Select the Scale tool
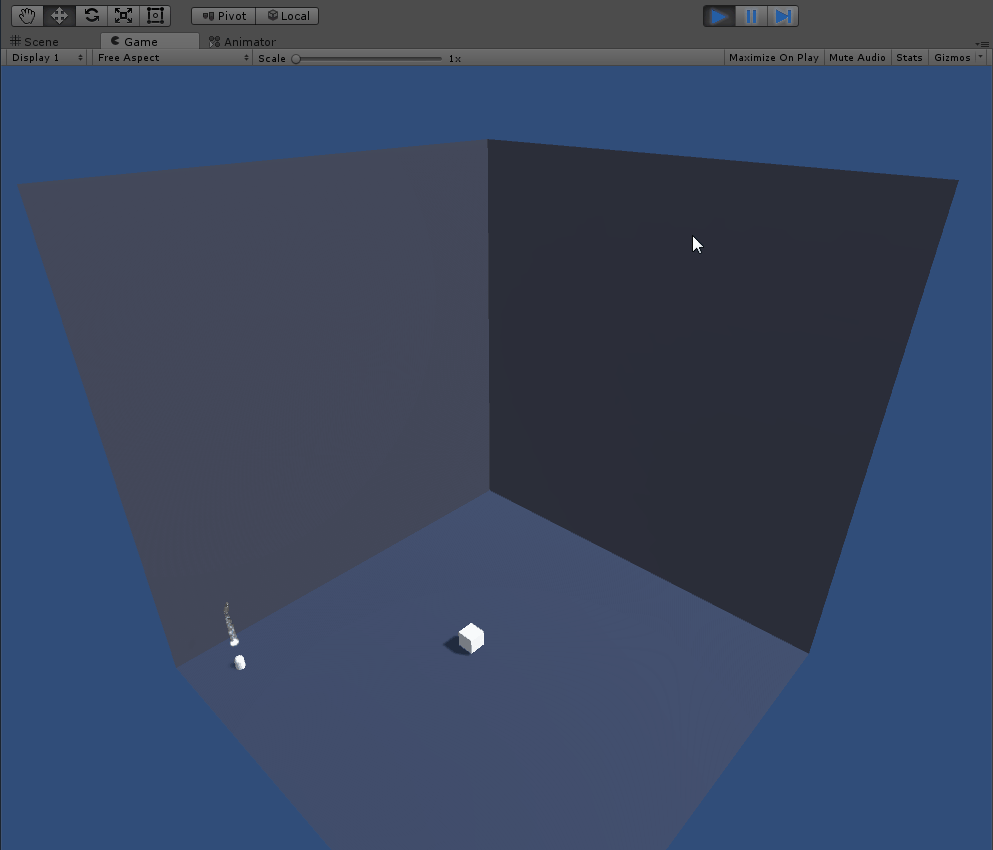993x850 pixels. click(x=123, y=16)
